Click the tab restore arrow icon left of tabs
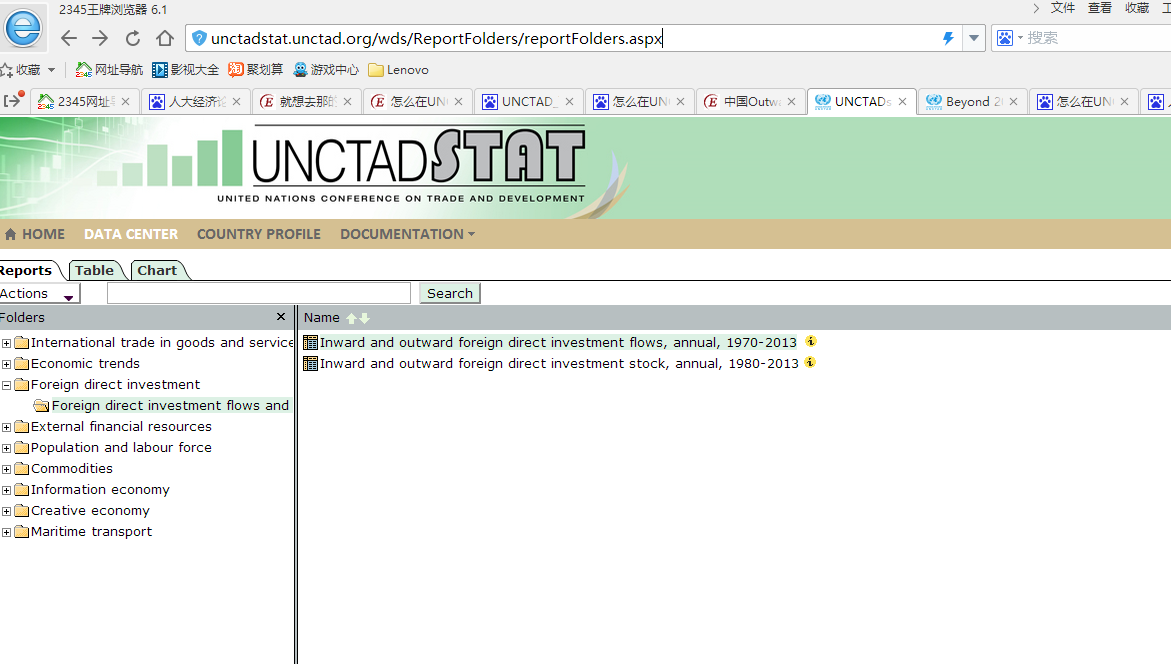 13,100
